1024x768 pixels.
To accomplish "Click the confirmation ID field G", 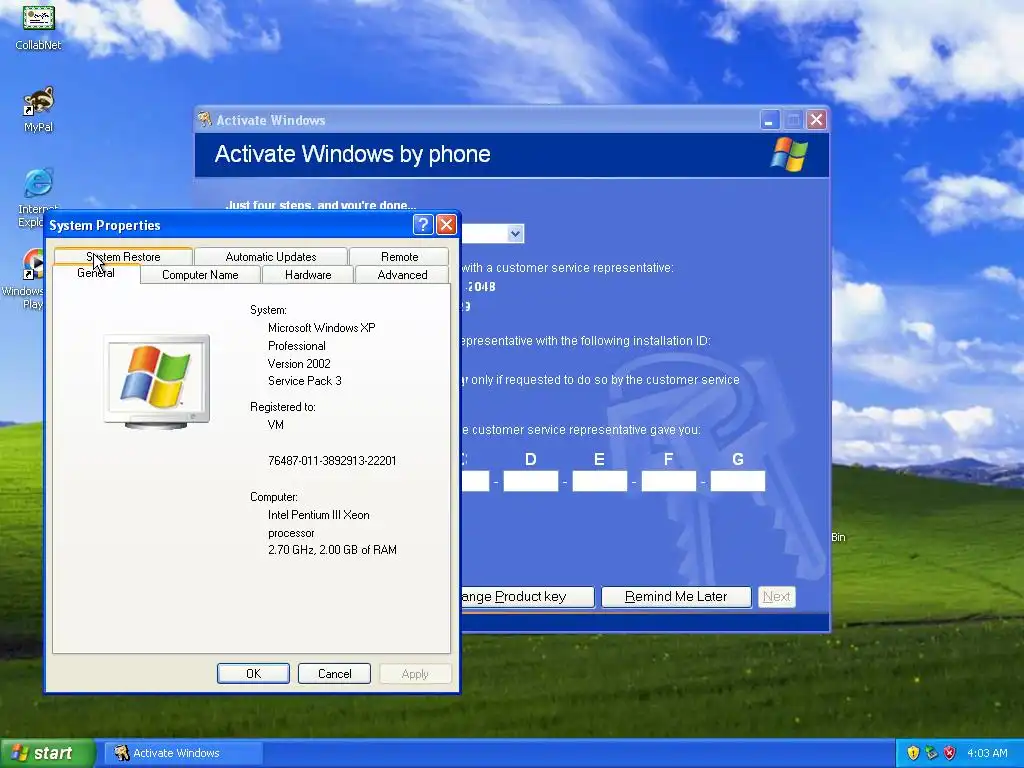I will point(737,481).
